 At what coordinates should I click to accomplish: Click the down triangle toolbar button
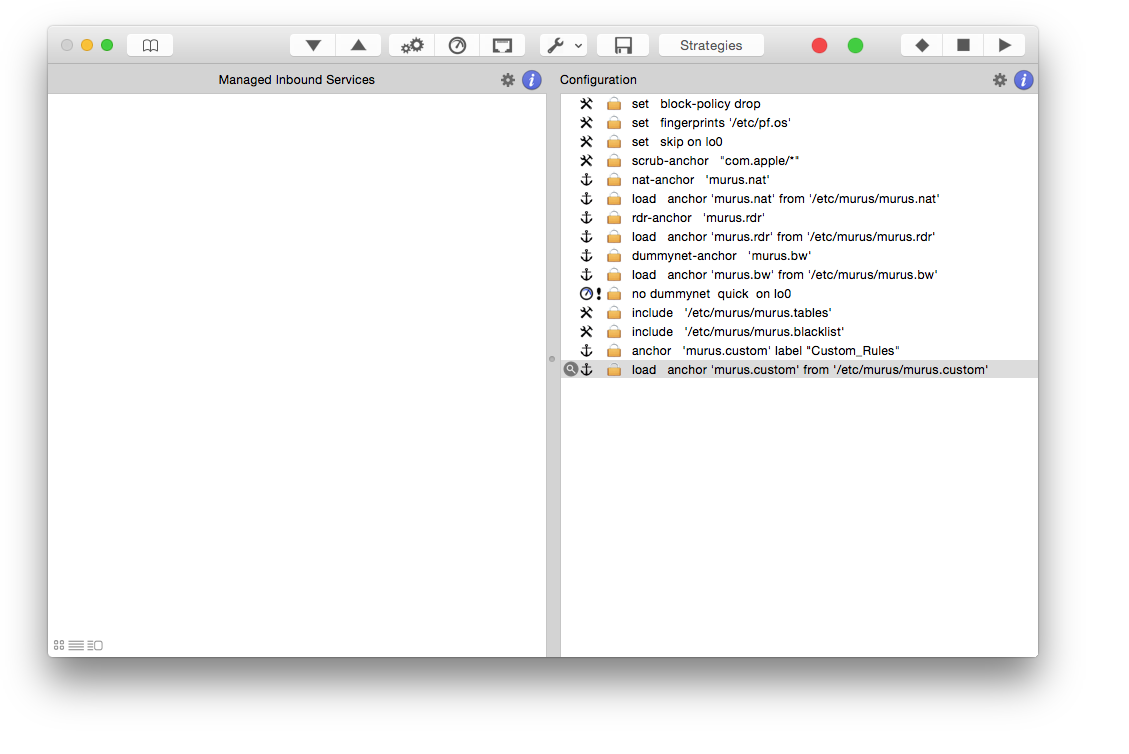(313, 45)
